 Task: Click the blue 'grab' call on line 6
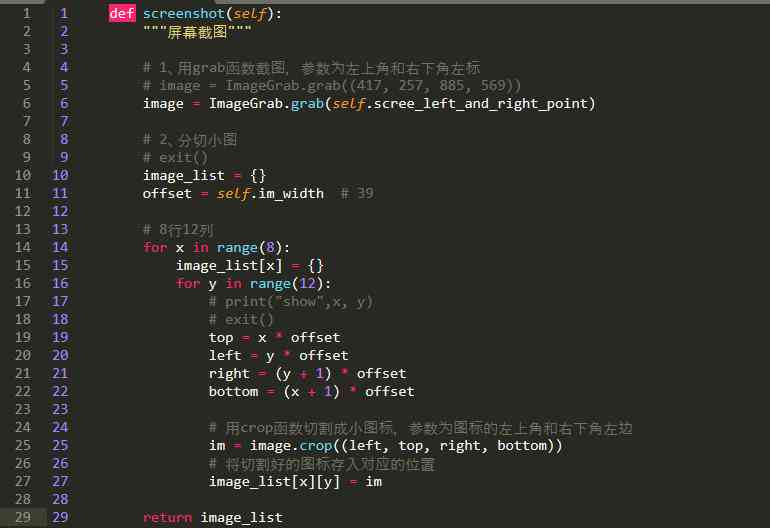[307, 104]
